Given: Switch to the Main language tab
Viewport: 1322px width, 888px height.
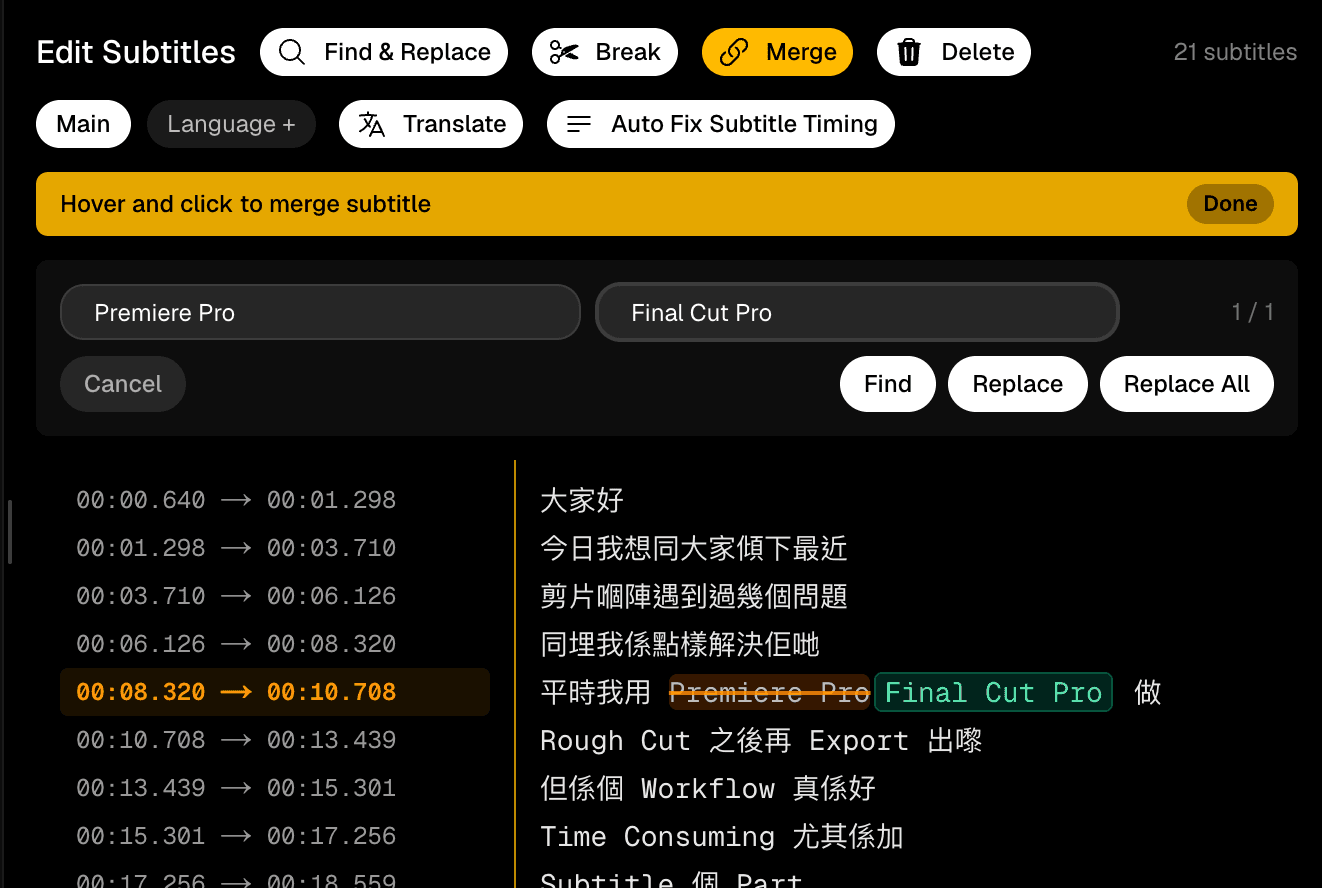Looking at the screenshot, I should tap(83, 124).
